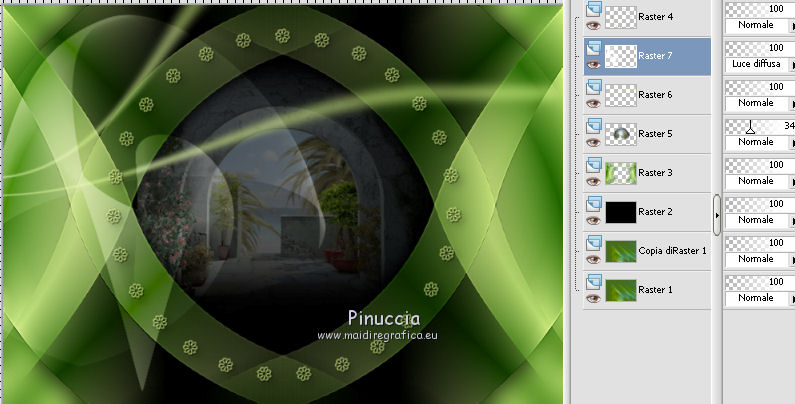Click the layers palette splitter handle arrow

[717, 215]
